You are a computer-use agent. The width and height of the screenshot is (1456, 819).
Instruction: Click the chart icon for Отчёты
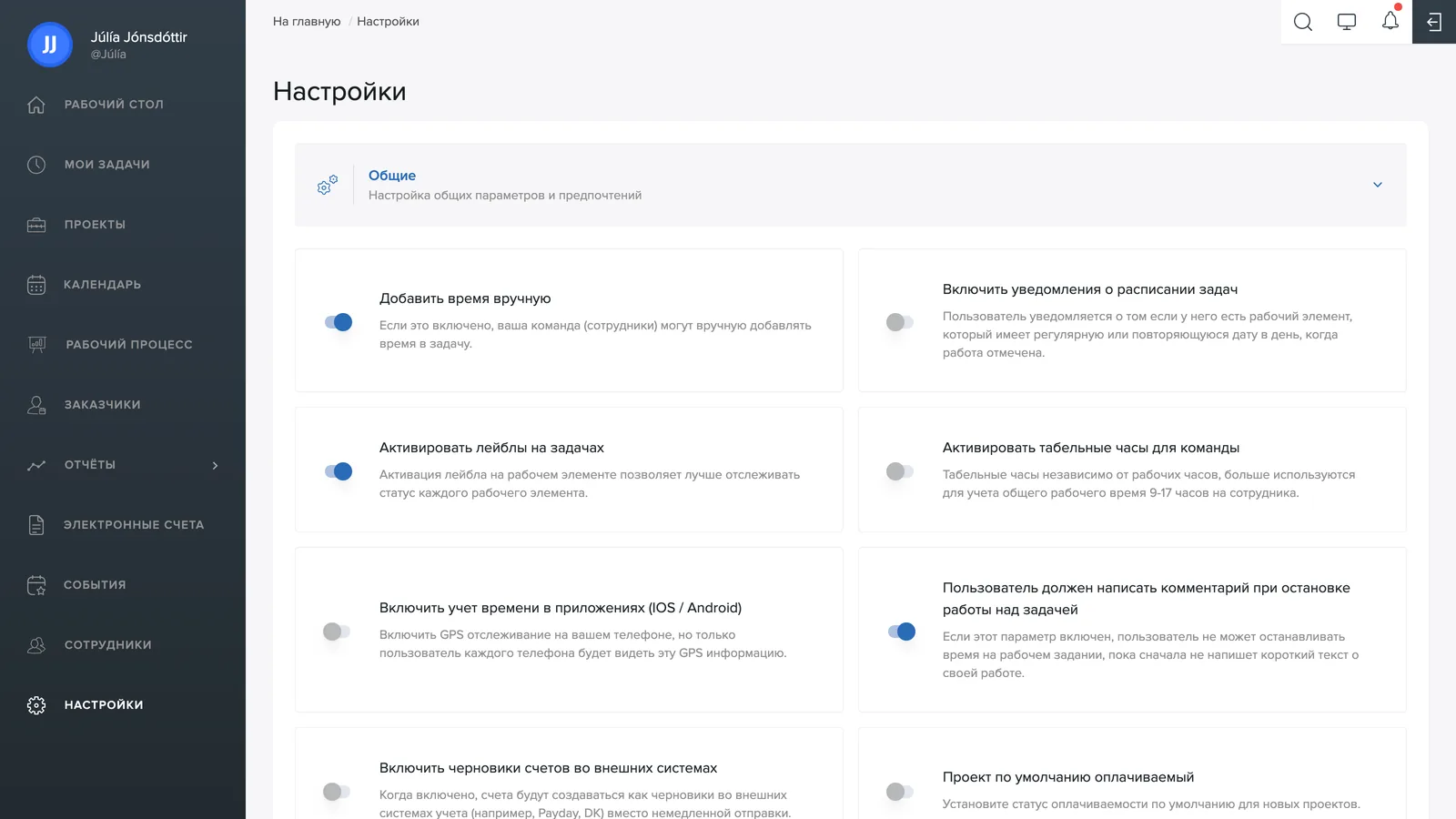click(36, 465)
